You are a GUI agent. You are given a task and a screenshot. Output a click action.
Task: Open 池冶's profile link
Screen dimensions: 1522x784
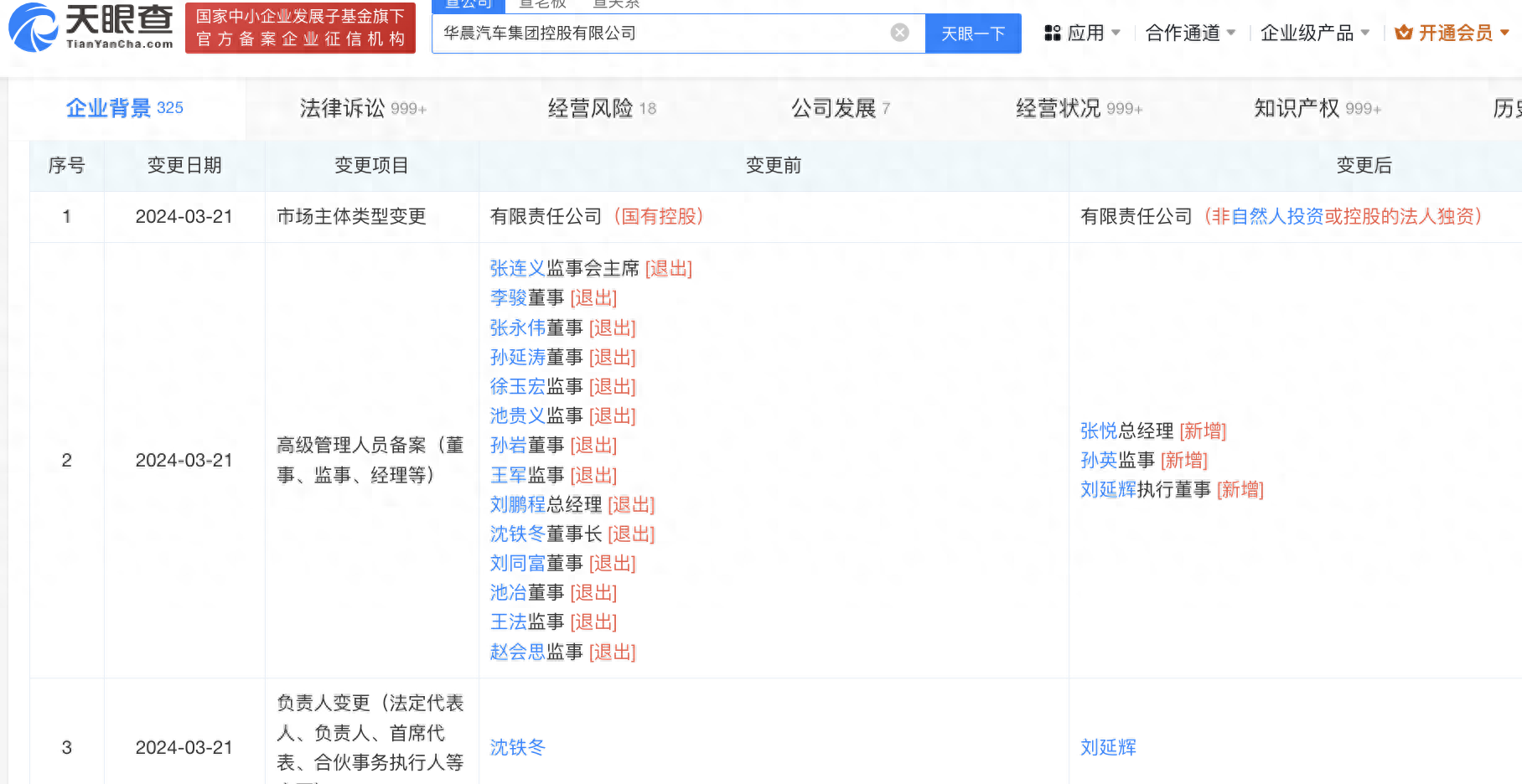509,592
